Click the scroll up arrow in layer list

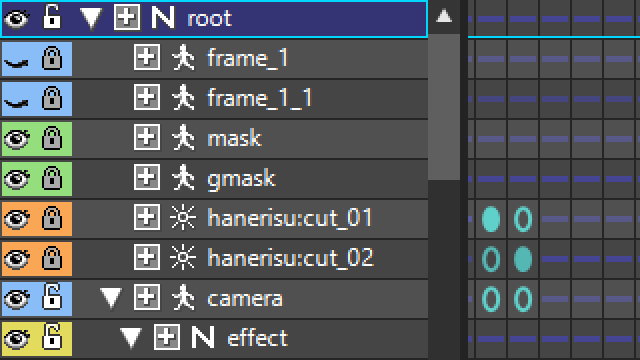[x=444, y=16]
